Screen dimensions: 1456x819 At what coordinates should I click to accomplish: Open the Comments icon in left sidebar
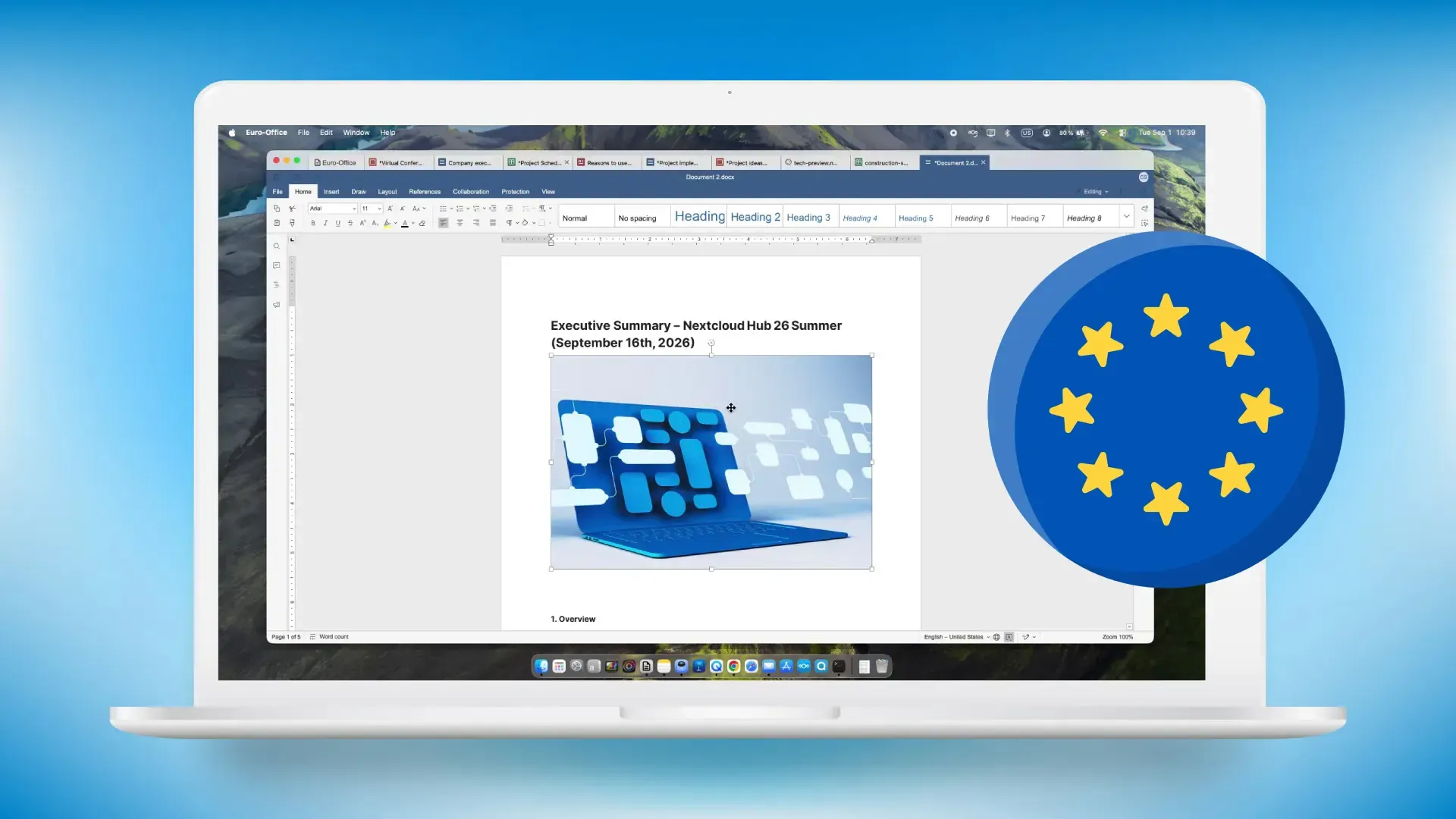pos(277,265)
